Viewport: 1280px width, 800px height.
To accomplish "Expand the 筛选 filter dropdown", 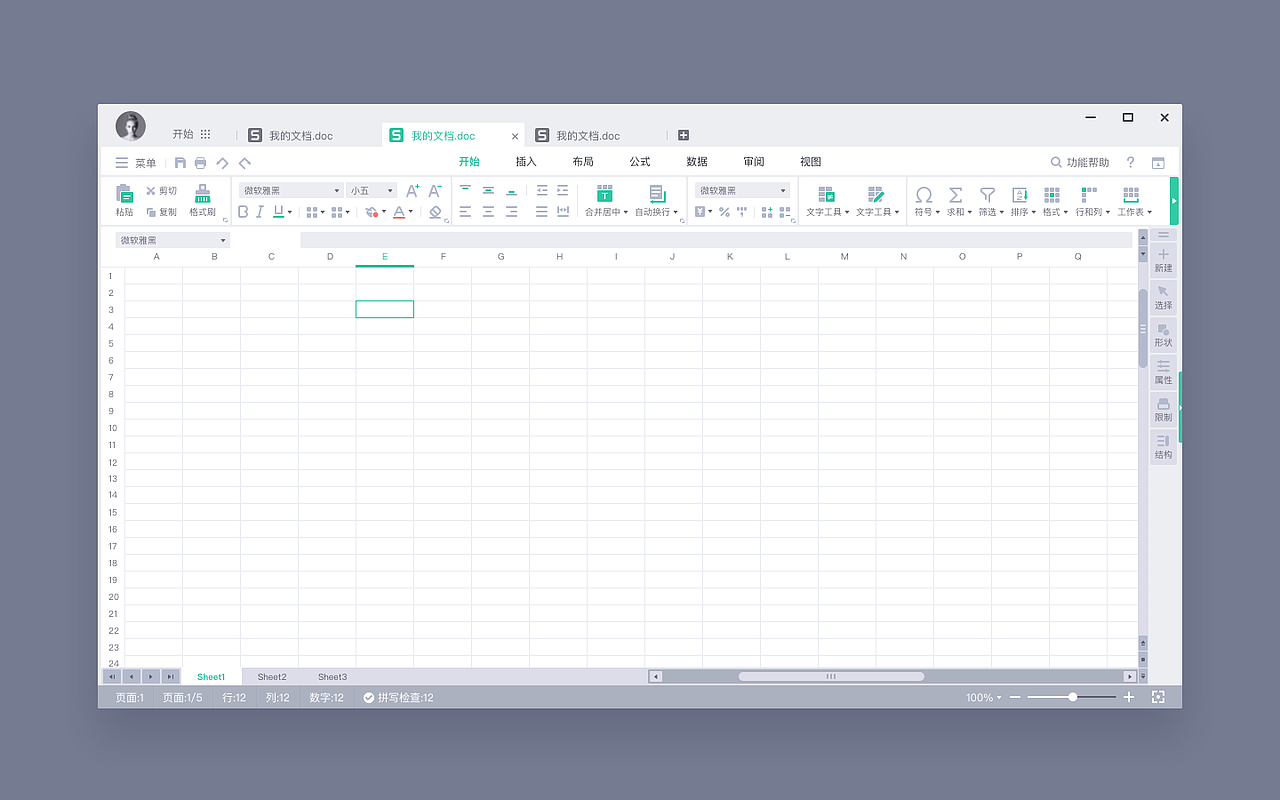I will [x=1001, y=212].
